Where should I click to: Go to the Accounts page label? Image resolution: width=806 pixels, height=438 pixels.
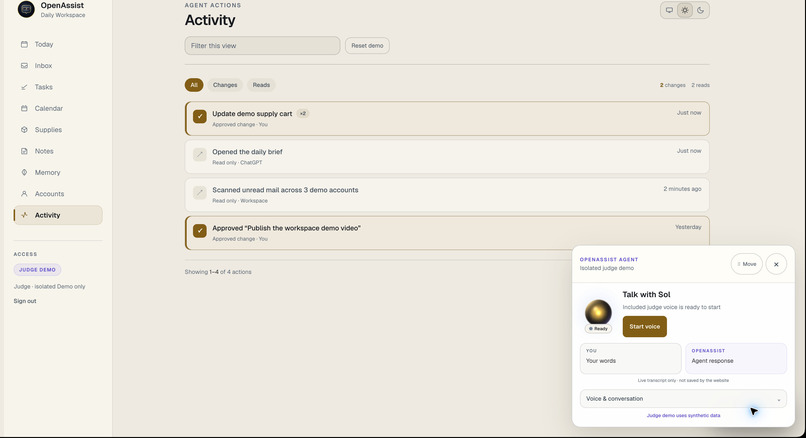pyautogui.click(x=49, y=194)
